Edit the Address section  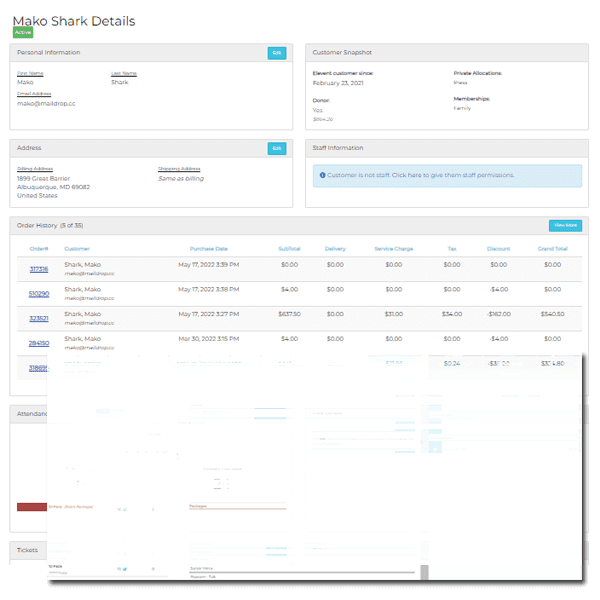[277, 148]
